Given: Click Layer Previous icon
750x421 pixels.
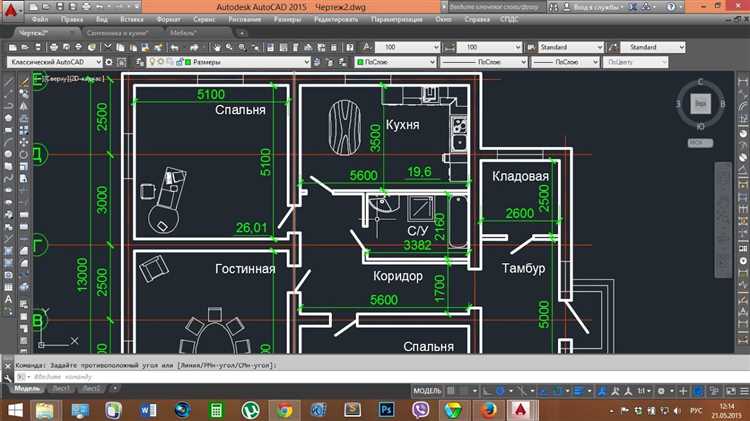Looking at the screenshot, I should [x=330, y=62].
